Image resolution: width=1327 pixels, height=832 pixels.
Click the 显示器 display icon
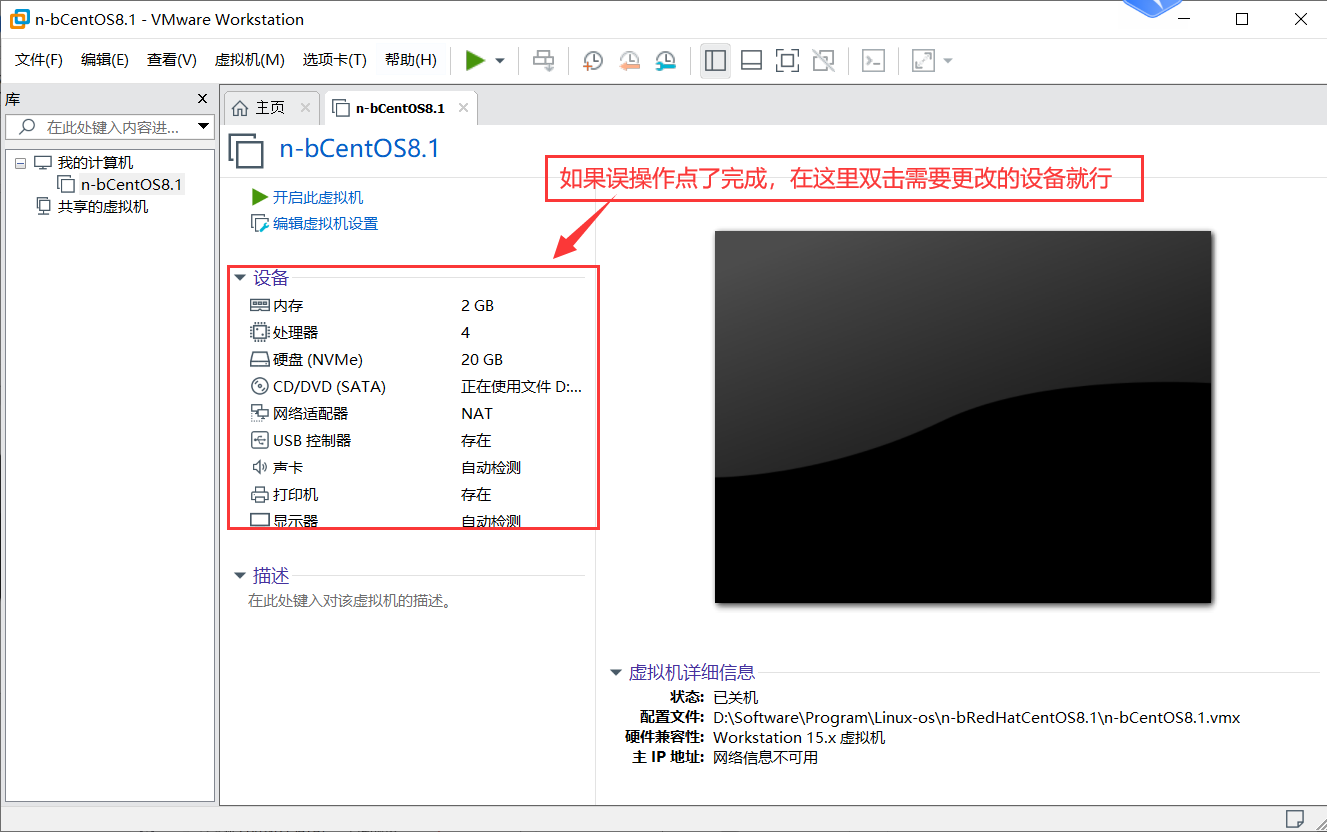pyautogui.click(x=259, y=520)
